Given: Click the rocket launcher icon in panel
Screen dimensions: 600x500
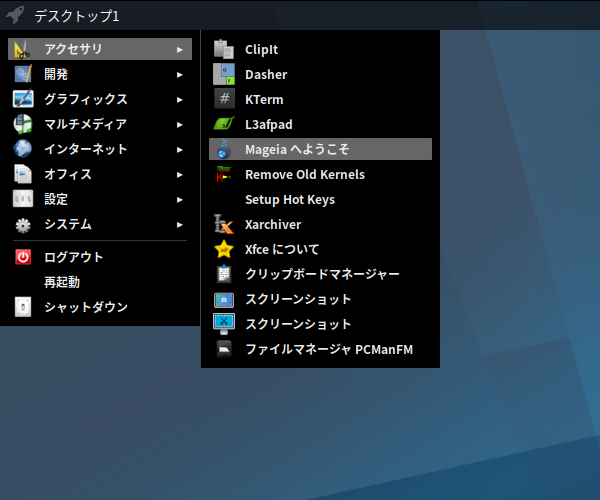Looking at the screenshot, I should point(15,15).
